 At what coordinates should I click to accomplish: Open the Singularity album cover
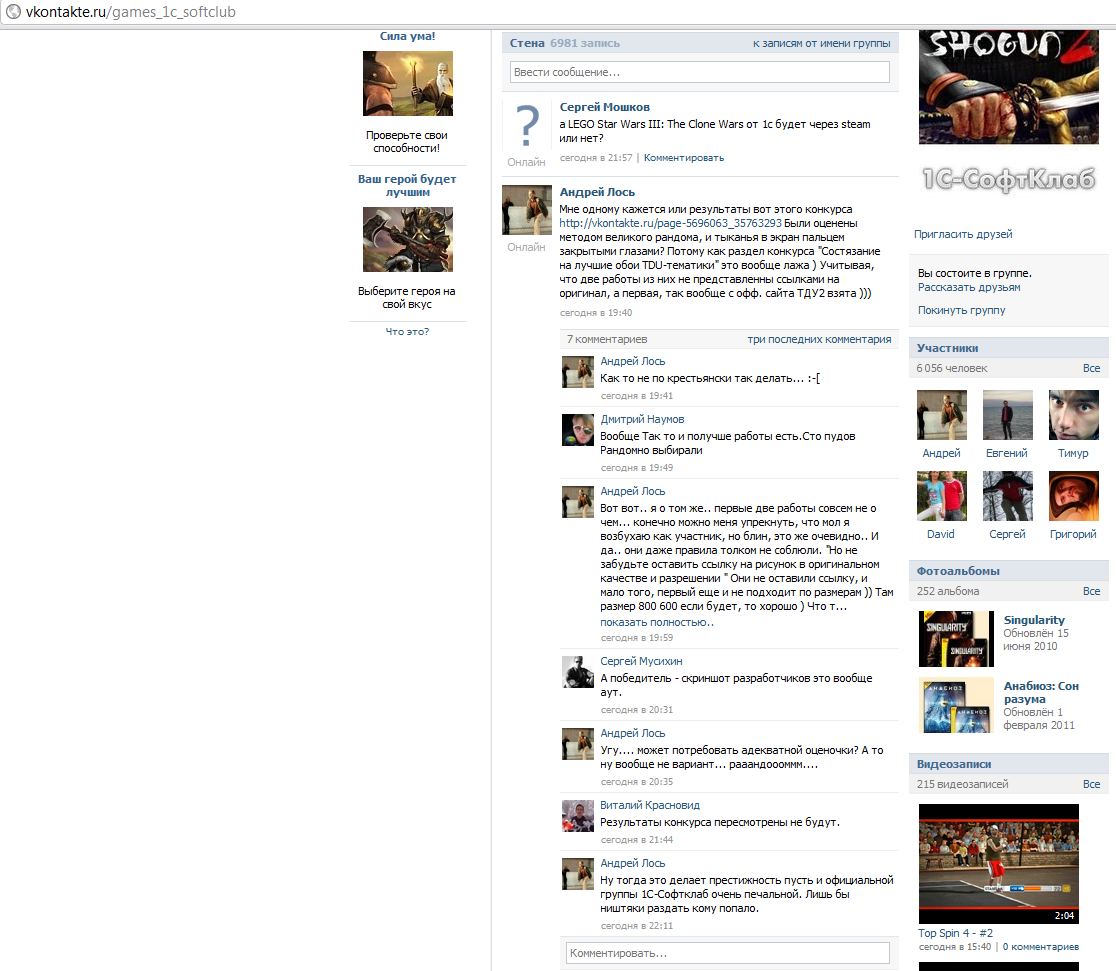(956, 639)
